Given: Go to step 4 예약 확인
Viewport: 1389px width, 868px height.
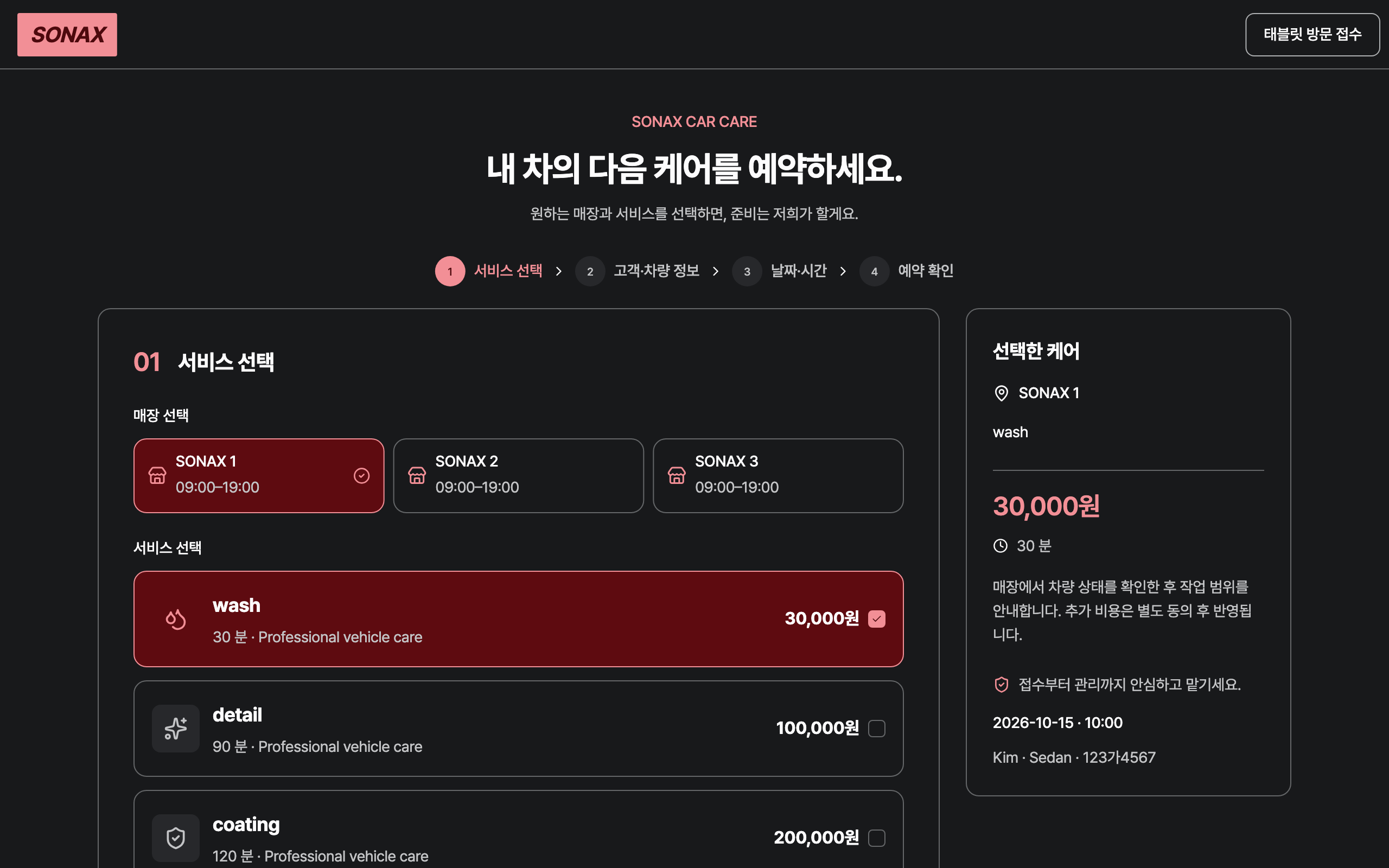Looking at the screenshot, I should click(907, 271).
